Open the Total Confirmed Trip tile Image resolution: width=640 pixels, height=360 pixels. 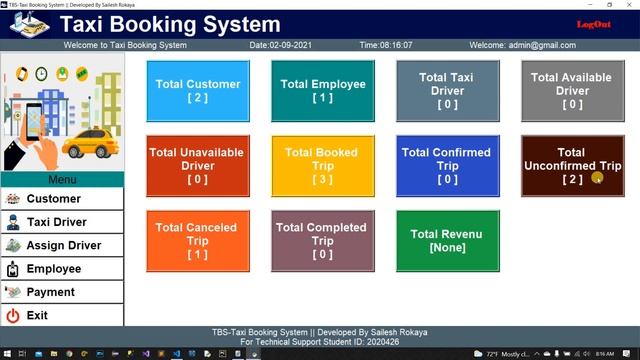[448, 166]
